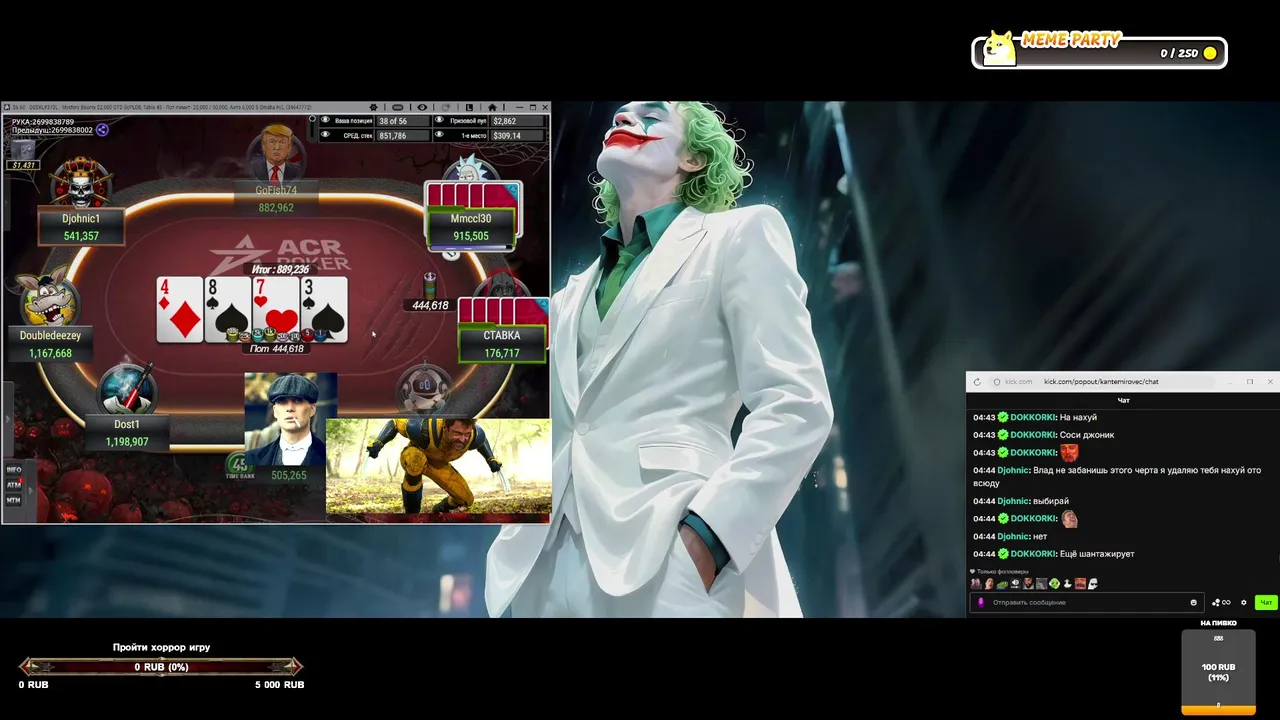Image resolution: width=1280 pixels, height=720 pixels.
Task: Click the robot avatar at bottom-right seat
Action: pyautogui.click(x=424, y=388)
